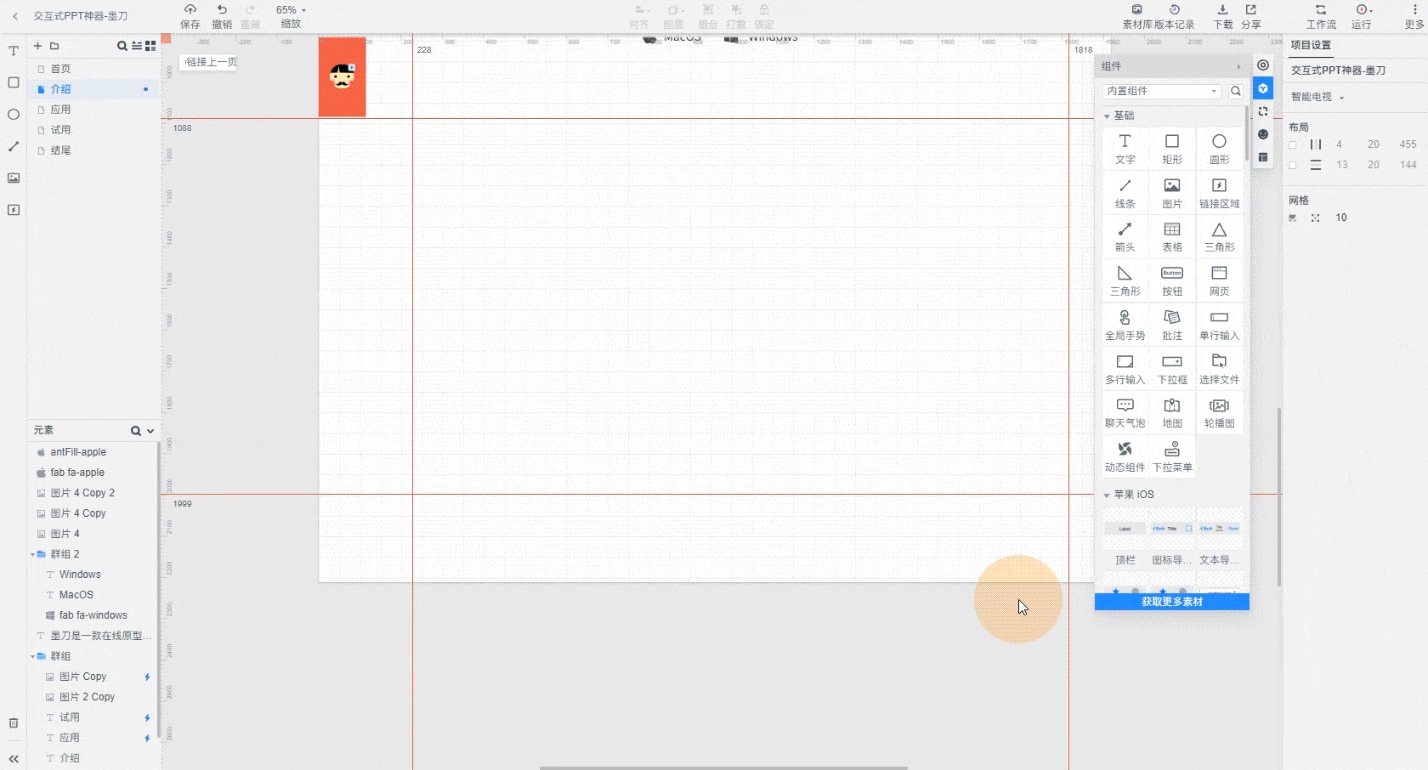Select the link area tool in the left toolbar
The height and width of the screenshot is (770, 1428).
(x=14, y=210)
